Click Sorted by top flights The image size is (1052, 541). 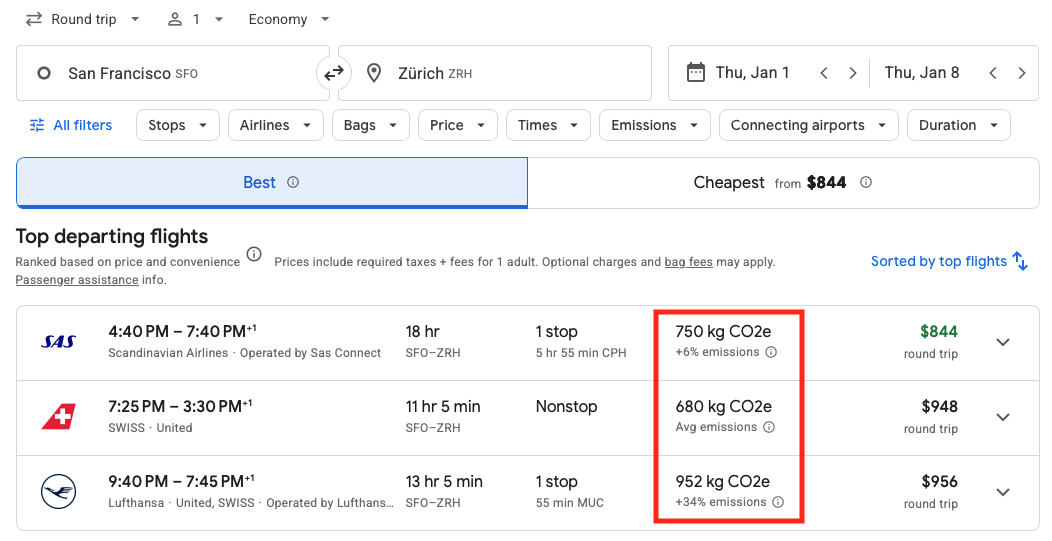(x=939, y=261)
